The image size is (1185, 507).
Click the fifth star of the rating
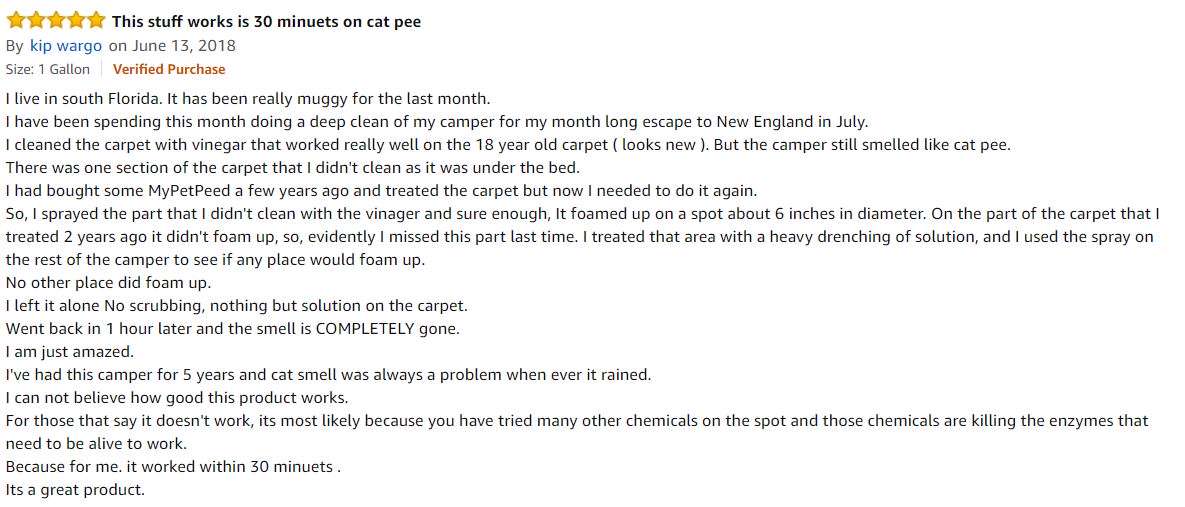click(96, 20)
